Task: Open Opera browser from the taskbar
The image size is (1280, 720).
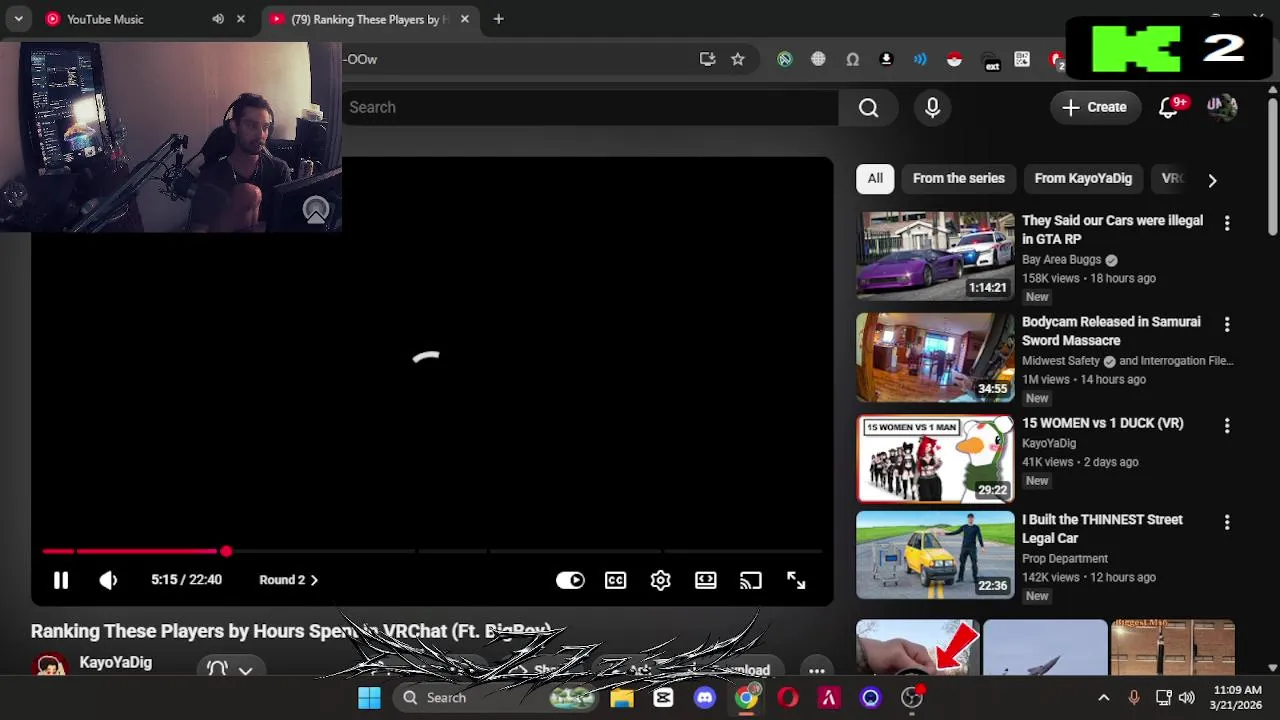Action: pyautogui.click(x=788, y=698)
